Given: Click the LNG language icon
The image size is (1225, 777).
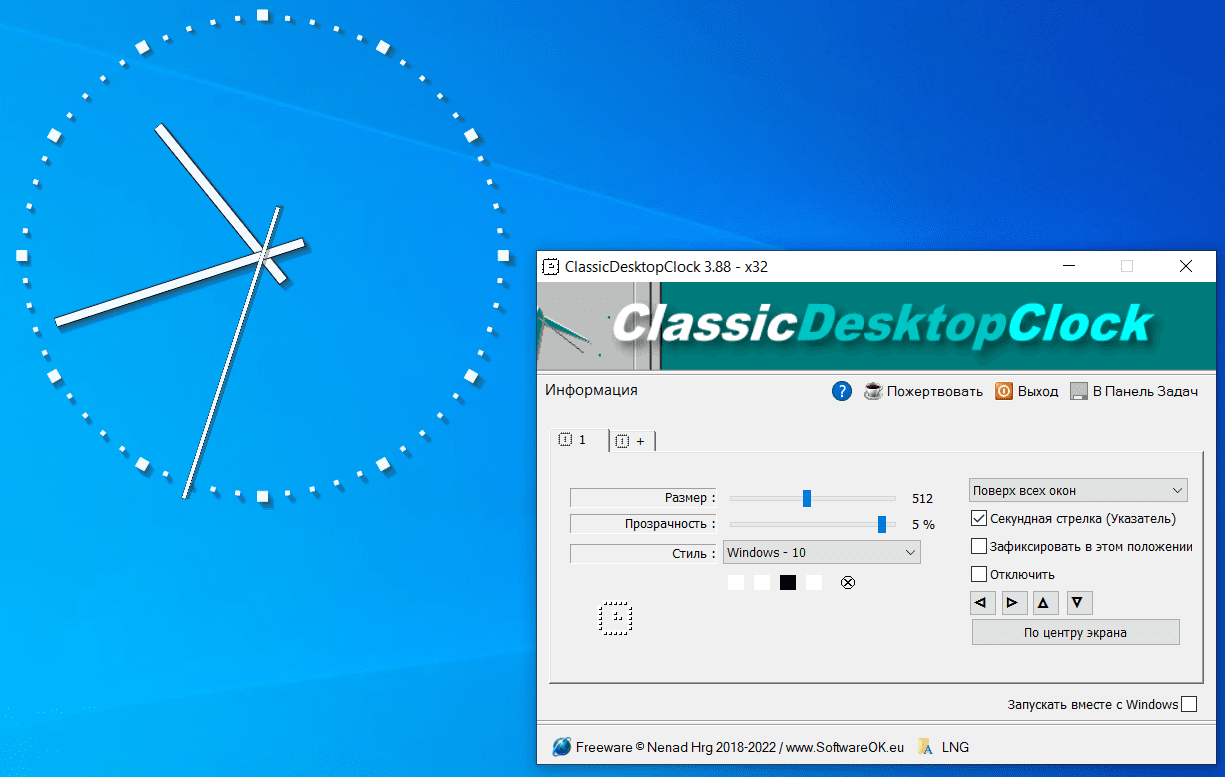Looking at the screenshot, I should [926, 747].
